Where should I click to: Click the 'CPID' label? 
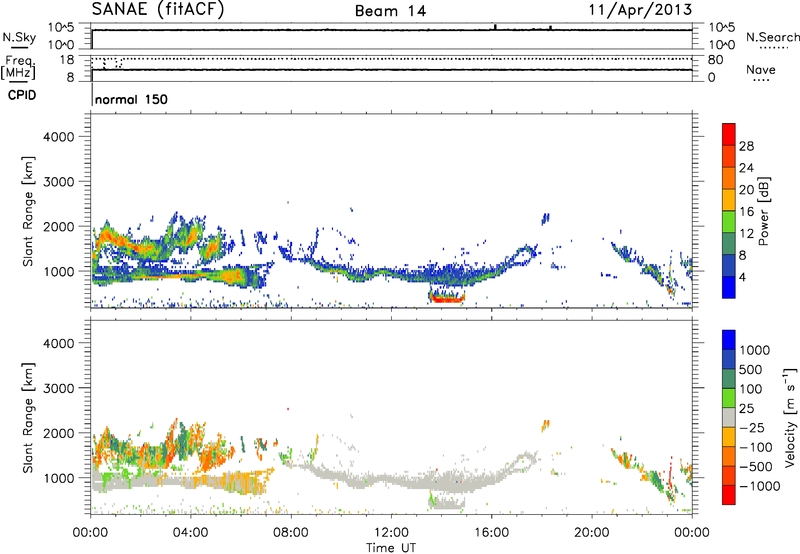[x=22, y=95]
